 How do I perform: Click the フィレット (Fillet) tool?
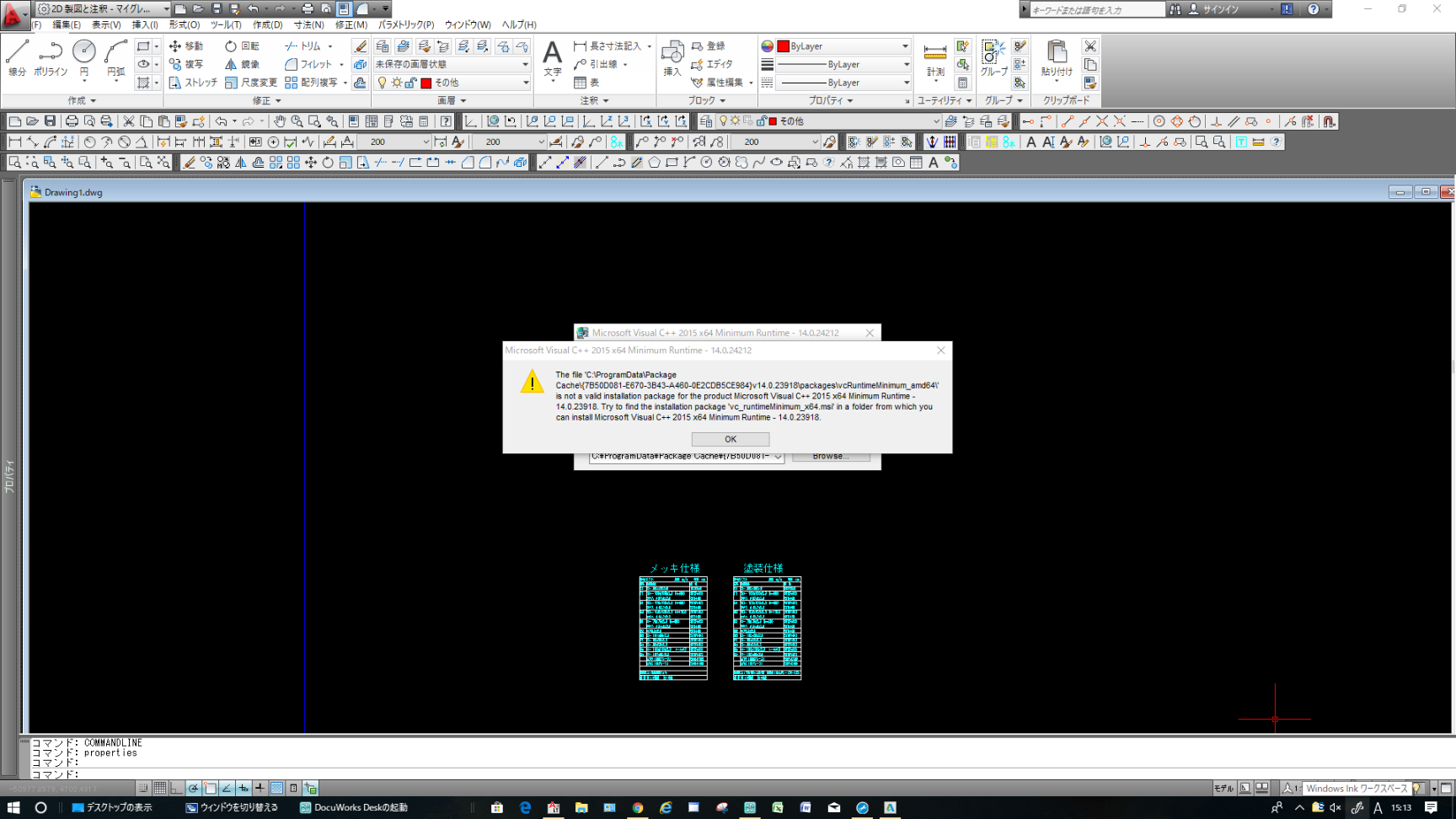pos(308,64)
